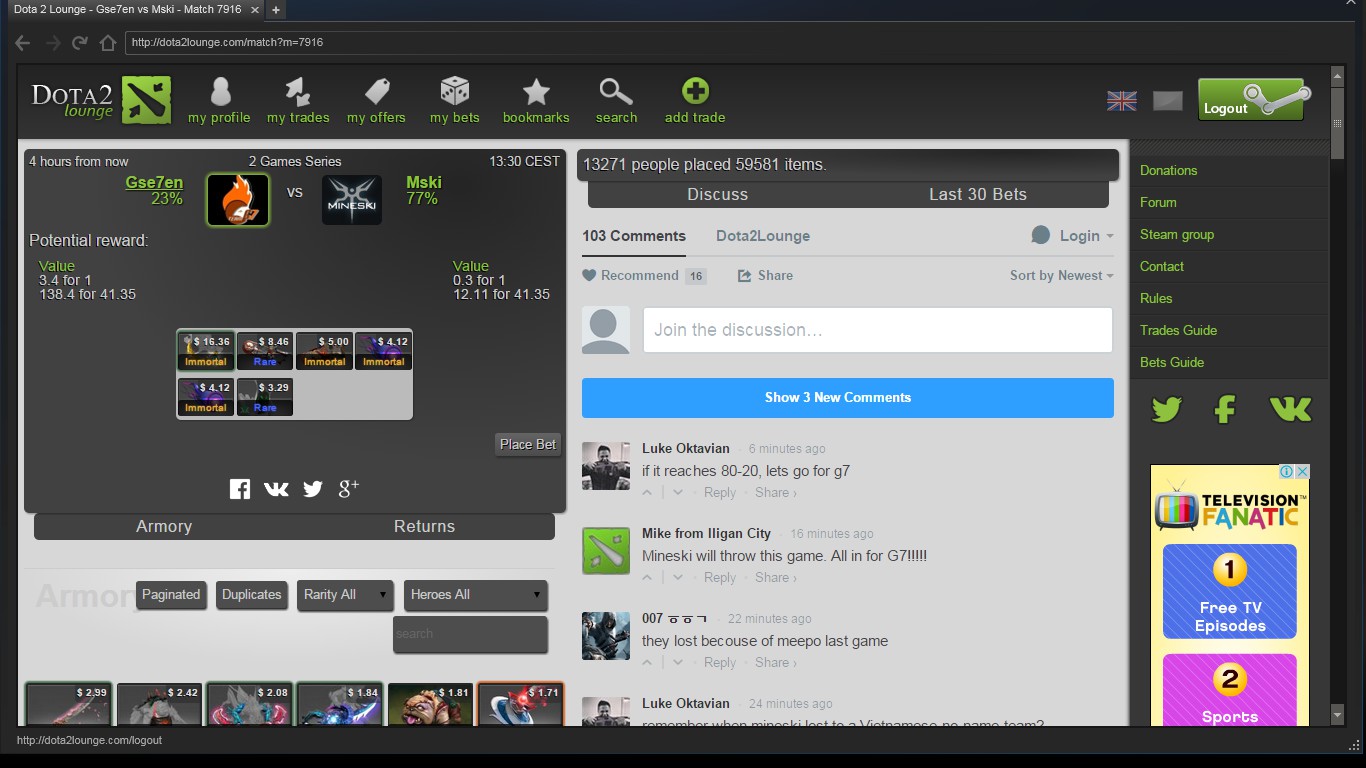Screen dimensions: 1366x768
Task: Upvote Mike from Iligan City's comment
Action: [x=648, y=577]
